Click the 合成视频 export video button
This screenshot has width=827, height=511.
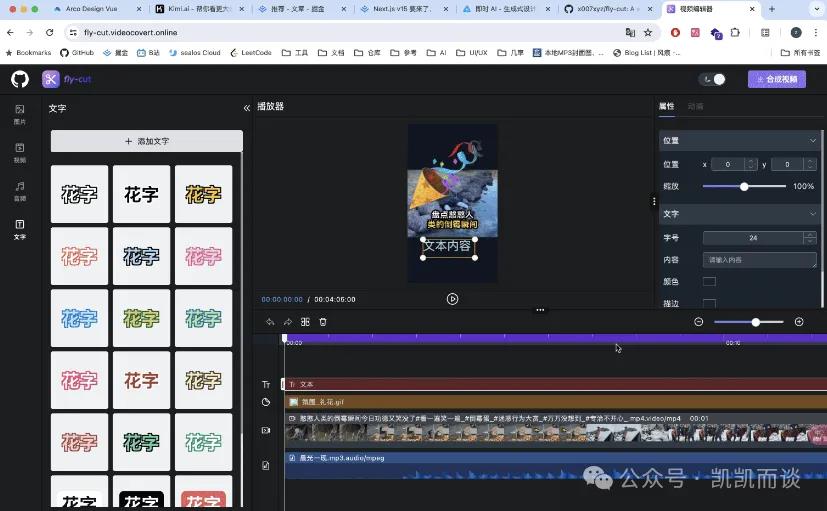click(x=776, y=79)
